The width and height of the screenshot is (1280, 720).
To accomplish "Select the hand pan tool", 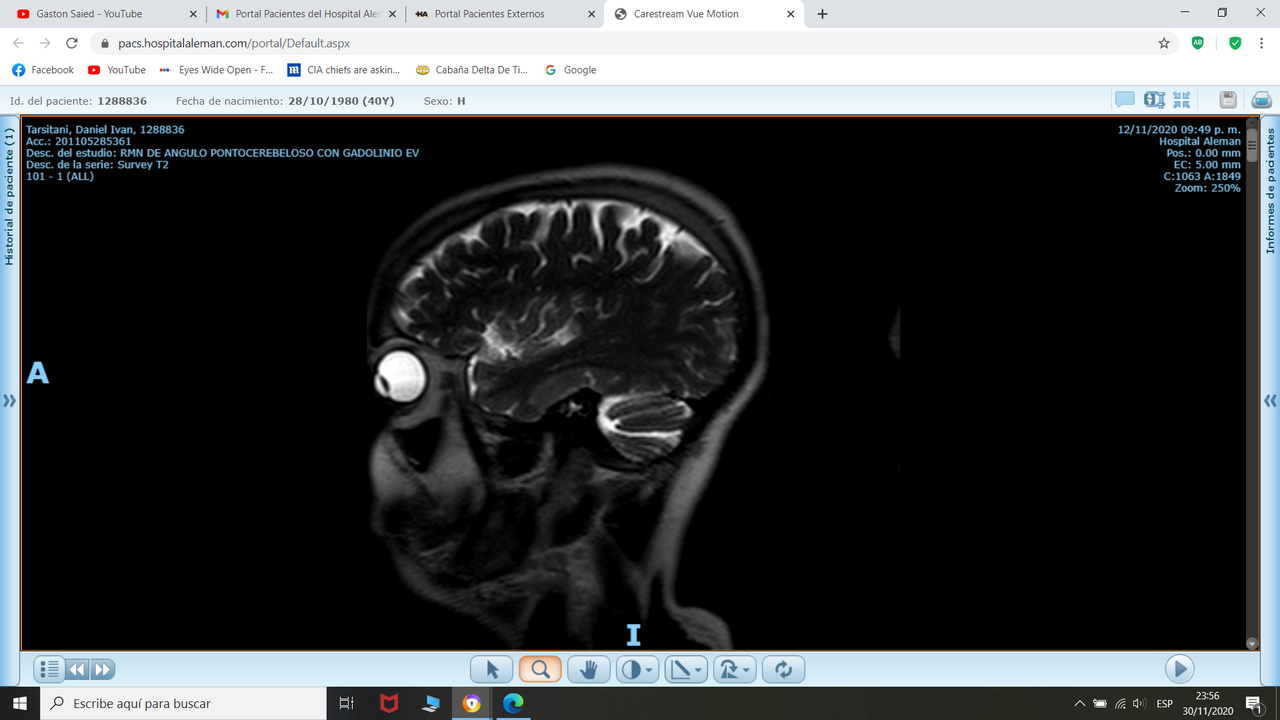I will pos(588,669).
